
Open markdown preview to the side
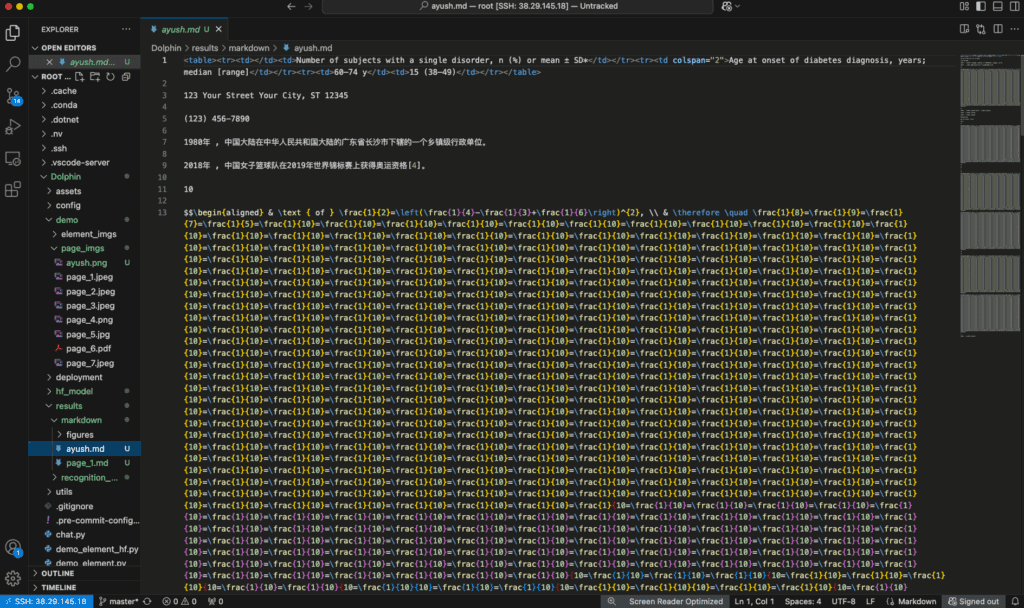coord(964,29)
